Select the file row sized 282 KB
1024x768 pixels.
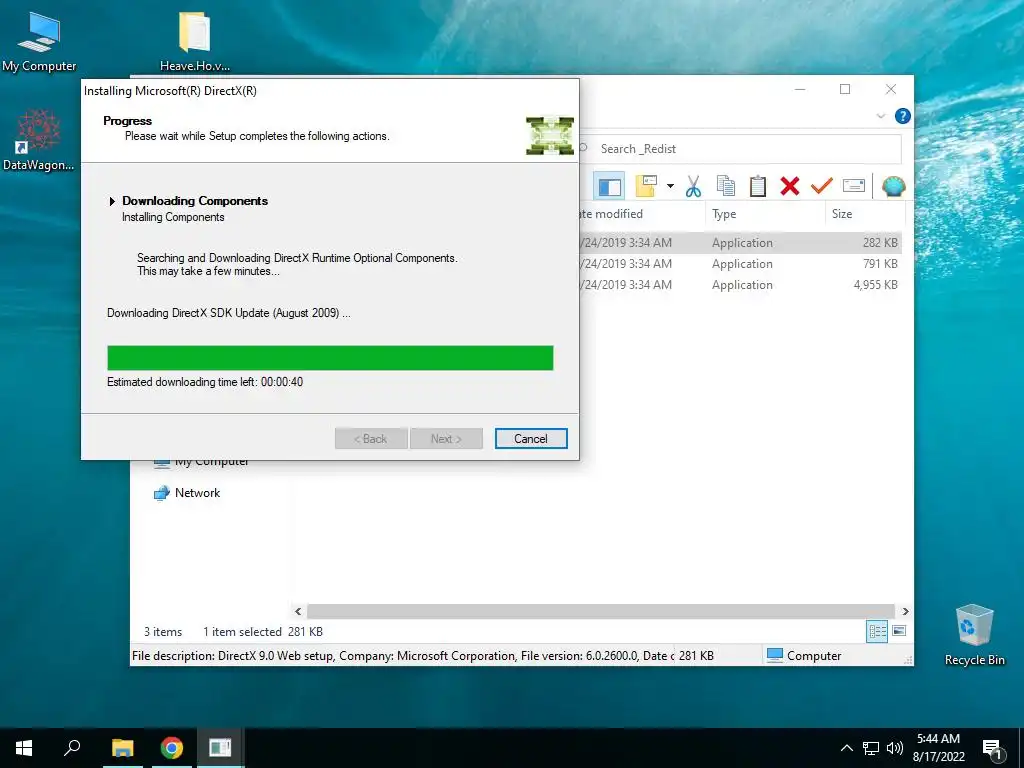(741, 243)
